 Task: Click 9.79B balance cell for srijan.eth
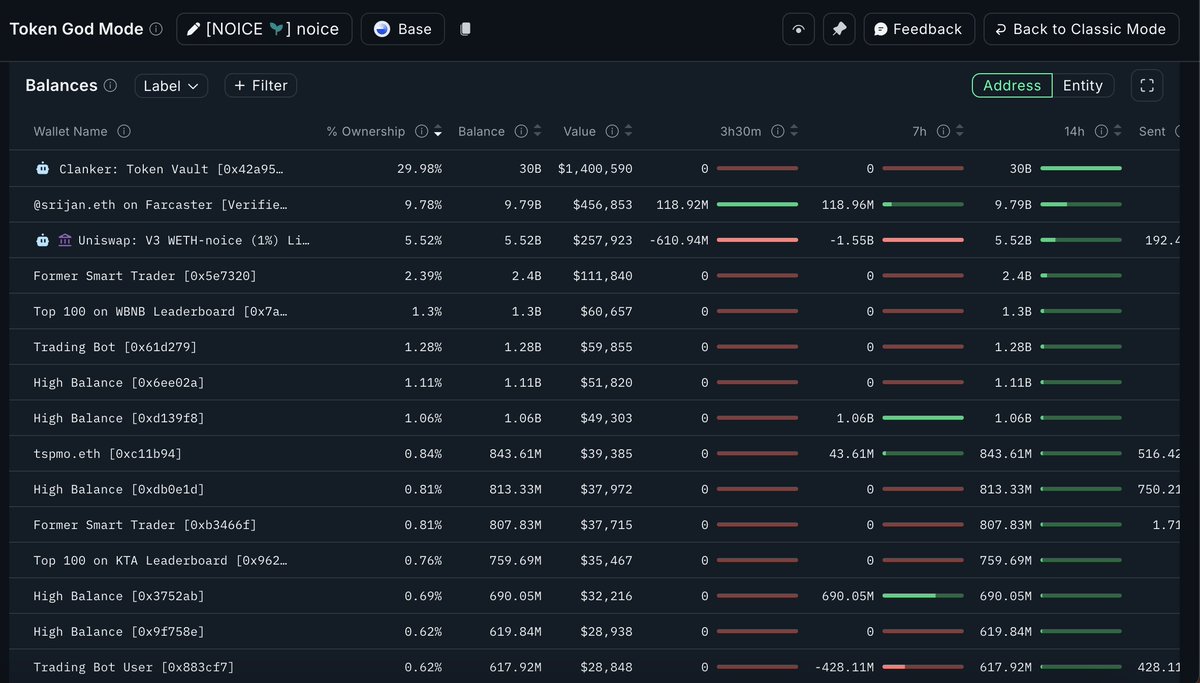click(x=521, y=204)
